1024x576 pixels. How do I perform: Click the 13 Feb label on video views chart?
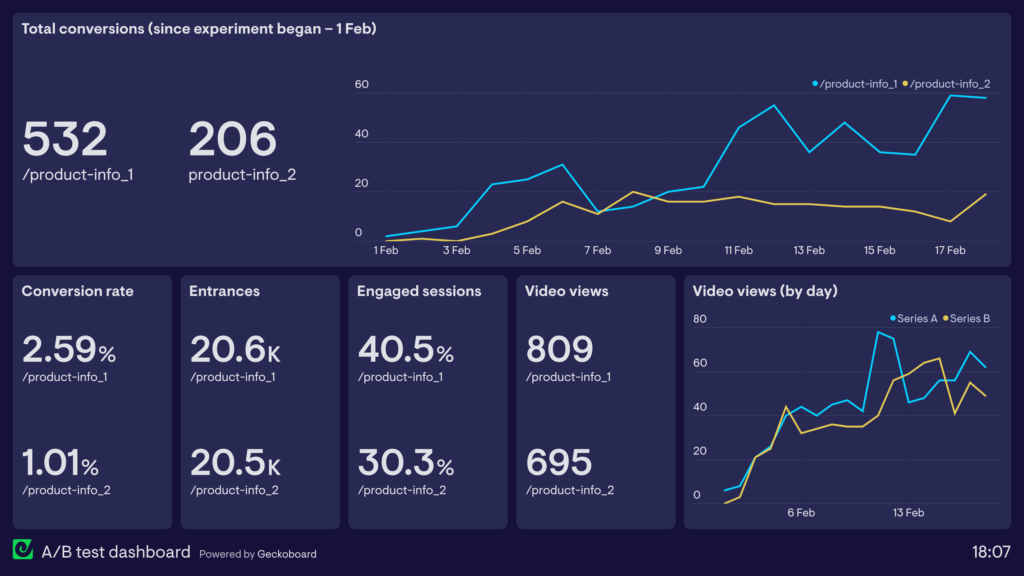pyautogui.click(x=908, y=512)
